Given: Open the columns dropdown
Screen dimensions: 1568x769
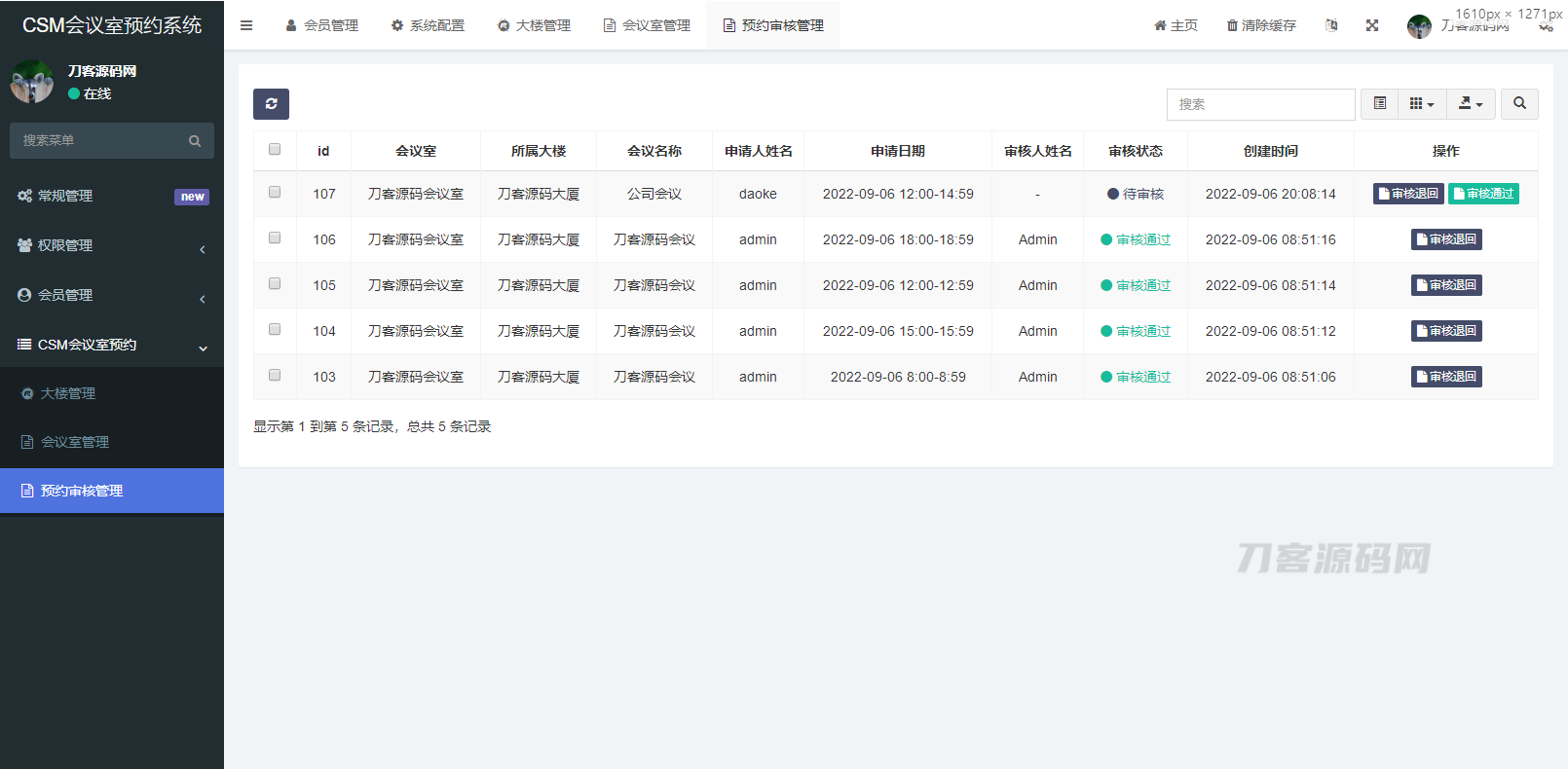Looking at the screenshot, I should [x=1422, y=104].
